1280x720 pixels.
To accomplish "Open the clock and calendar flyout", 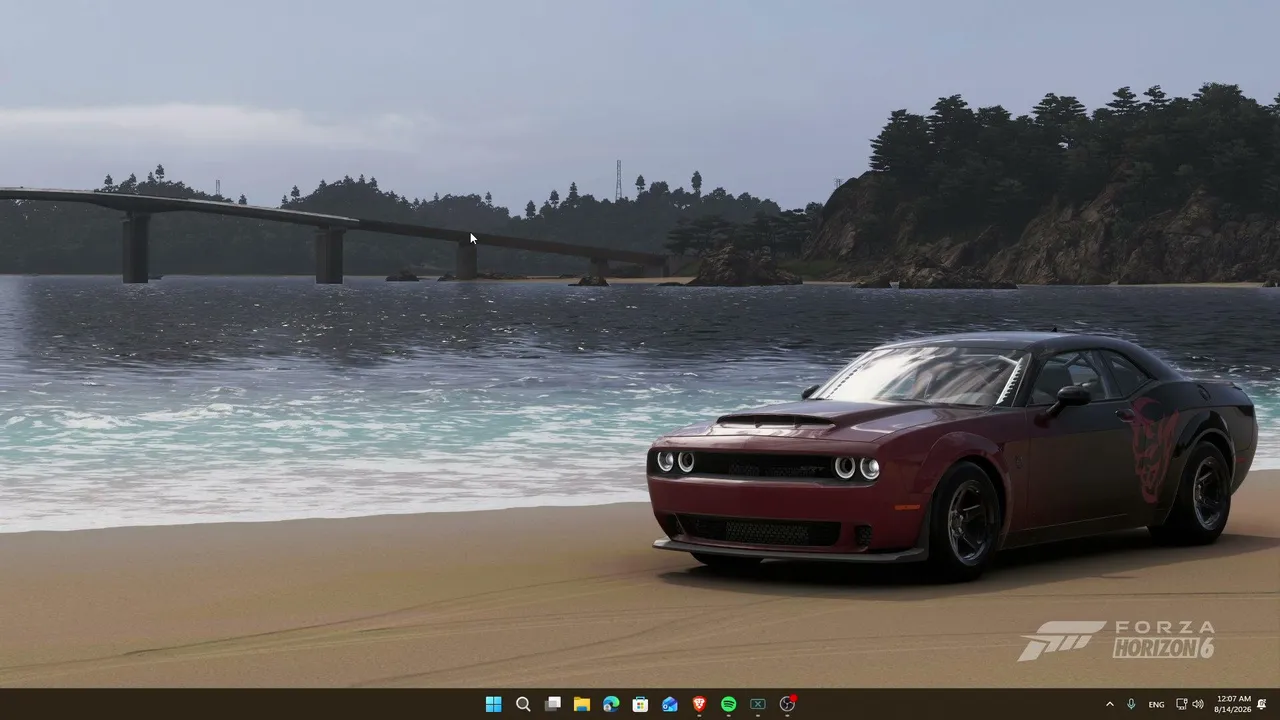I will click(x=1233, y=704).
